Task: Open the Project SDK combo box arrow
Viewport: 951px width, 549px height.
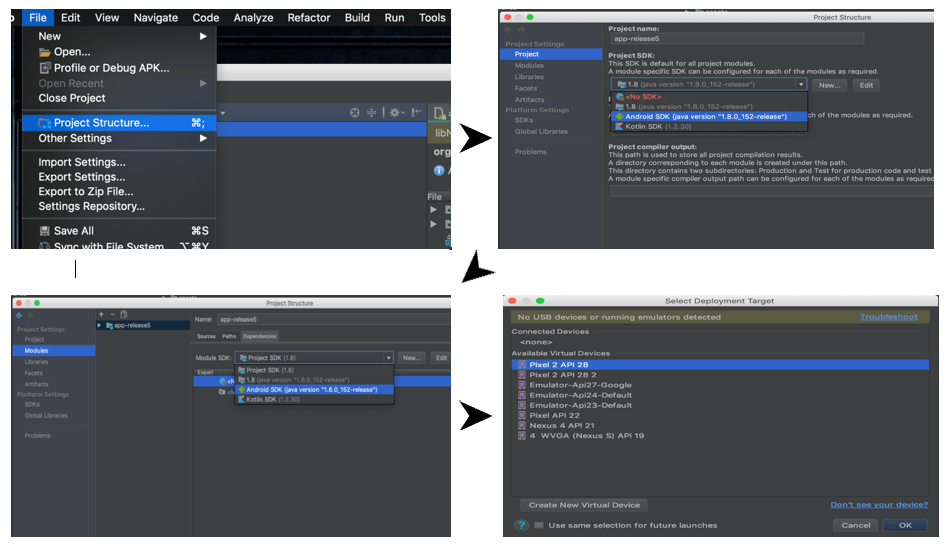Action: [801, 84]
